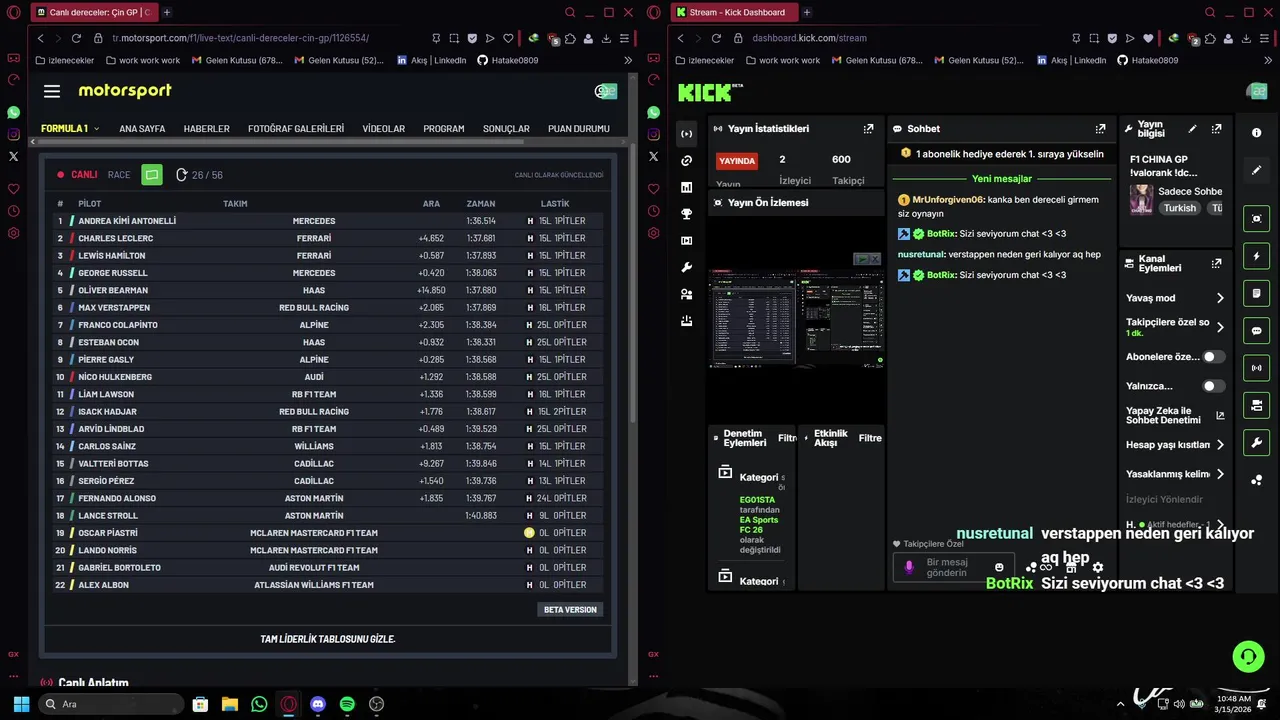Click green support headset button
This screenshot has height=720, width=1280.
tap(1248, 657)
